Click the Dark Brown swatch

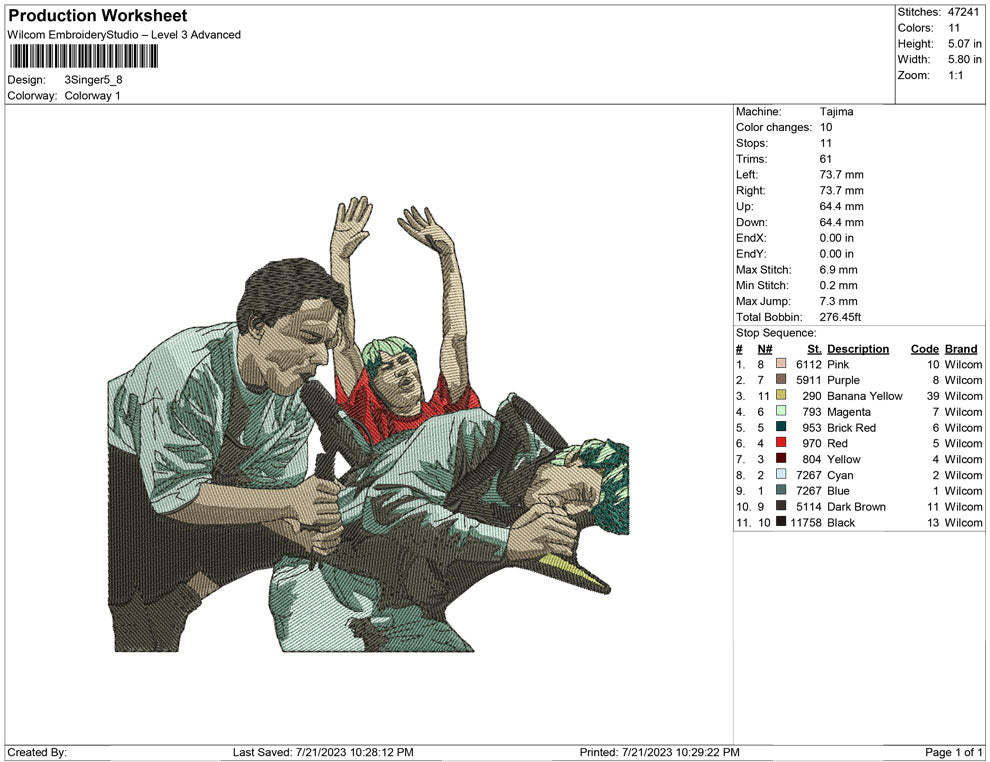click(x=781, y=506)
